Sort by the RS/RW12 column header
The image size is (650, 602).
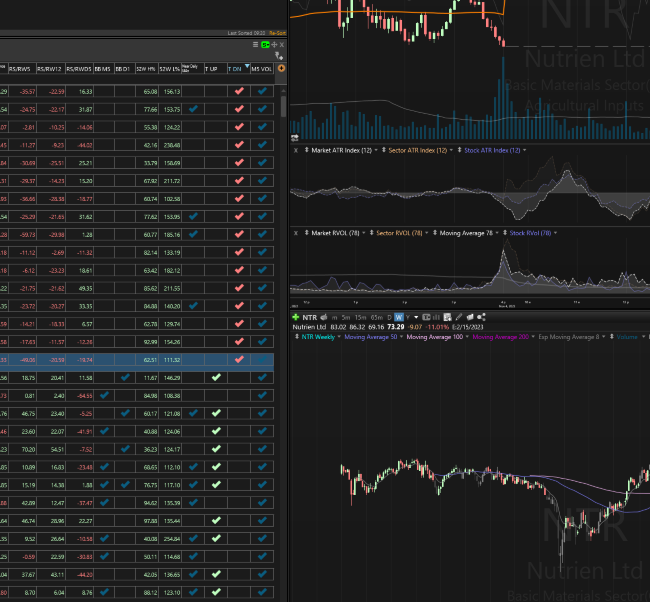[x=50, y=69]
